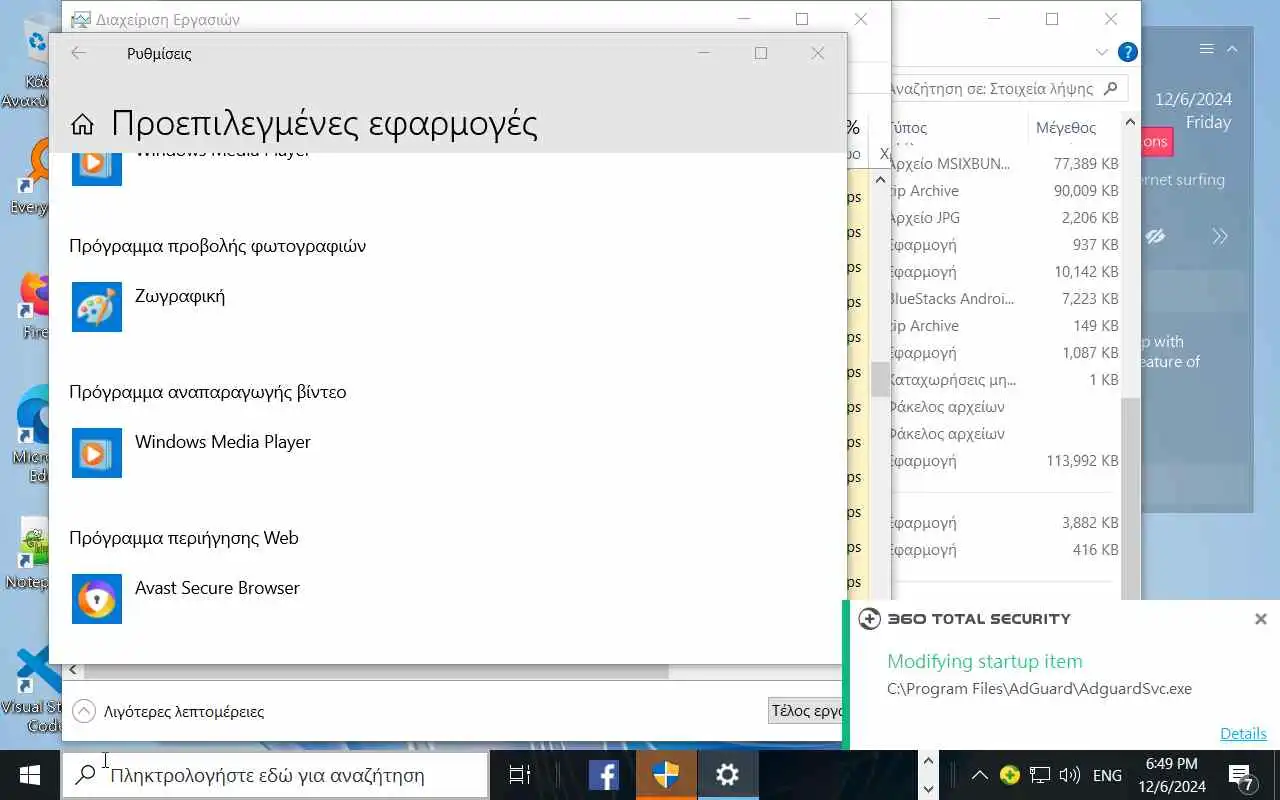Collapse the right panel with the up chevron
This screenshot has width=1280, height=800.
(x=1232, y=49)
